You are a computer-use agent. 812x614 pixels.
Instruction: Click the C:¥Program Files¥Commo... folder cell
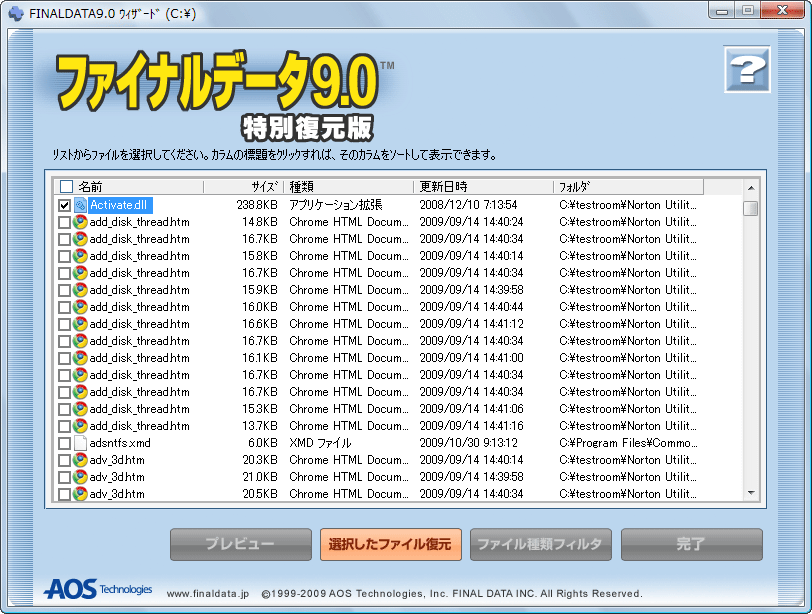pyautogui.click(x=628, y=443)
